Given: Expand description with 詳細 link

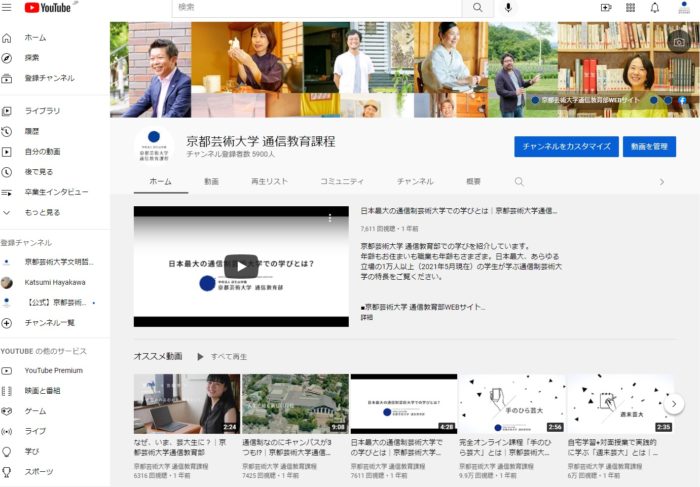Looking at the screenshot, I should (367, 317).
